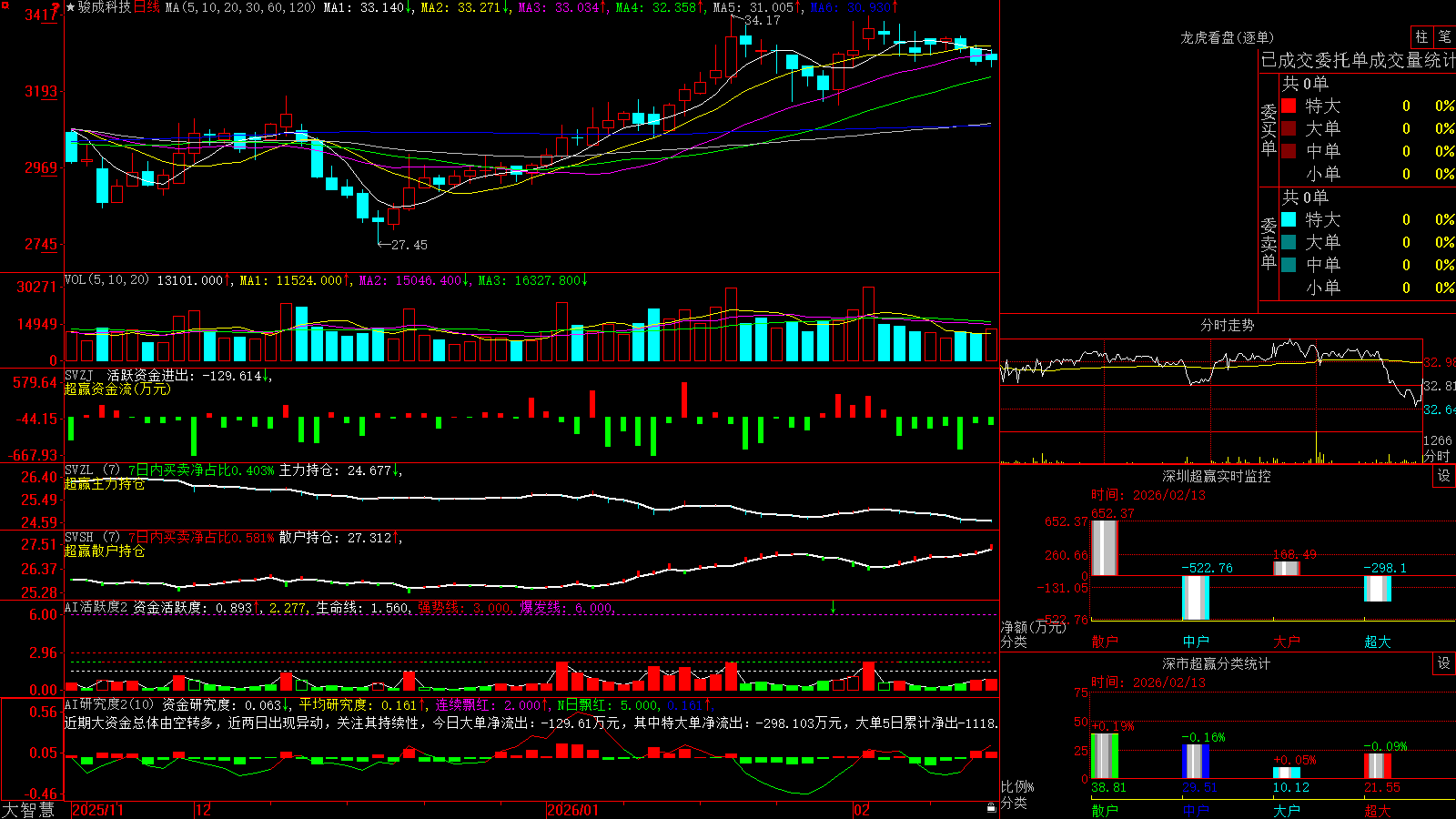Click the green down arrow in AI活跃度 panel
Image resolution: width=1456 pixels, height=819 pixels.
[x=833, y=607]
